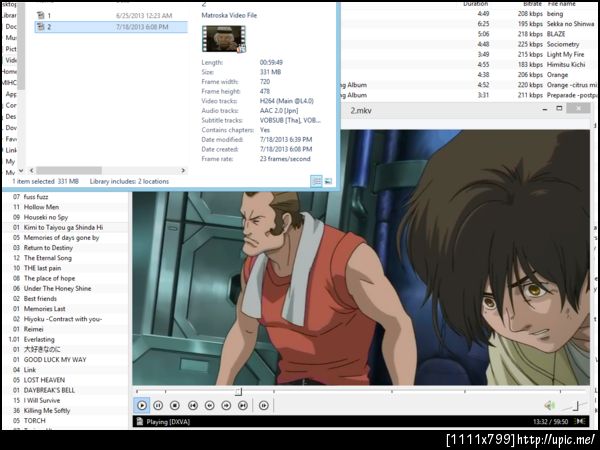Click the '1 item selected 331 MB' status

point(46,181)
